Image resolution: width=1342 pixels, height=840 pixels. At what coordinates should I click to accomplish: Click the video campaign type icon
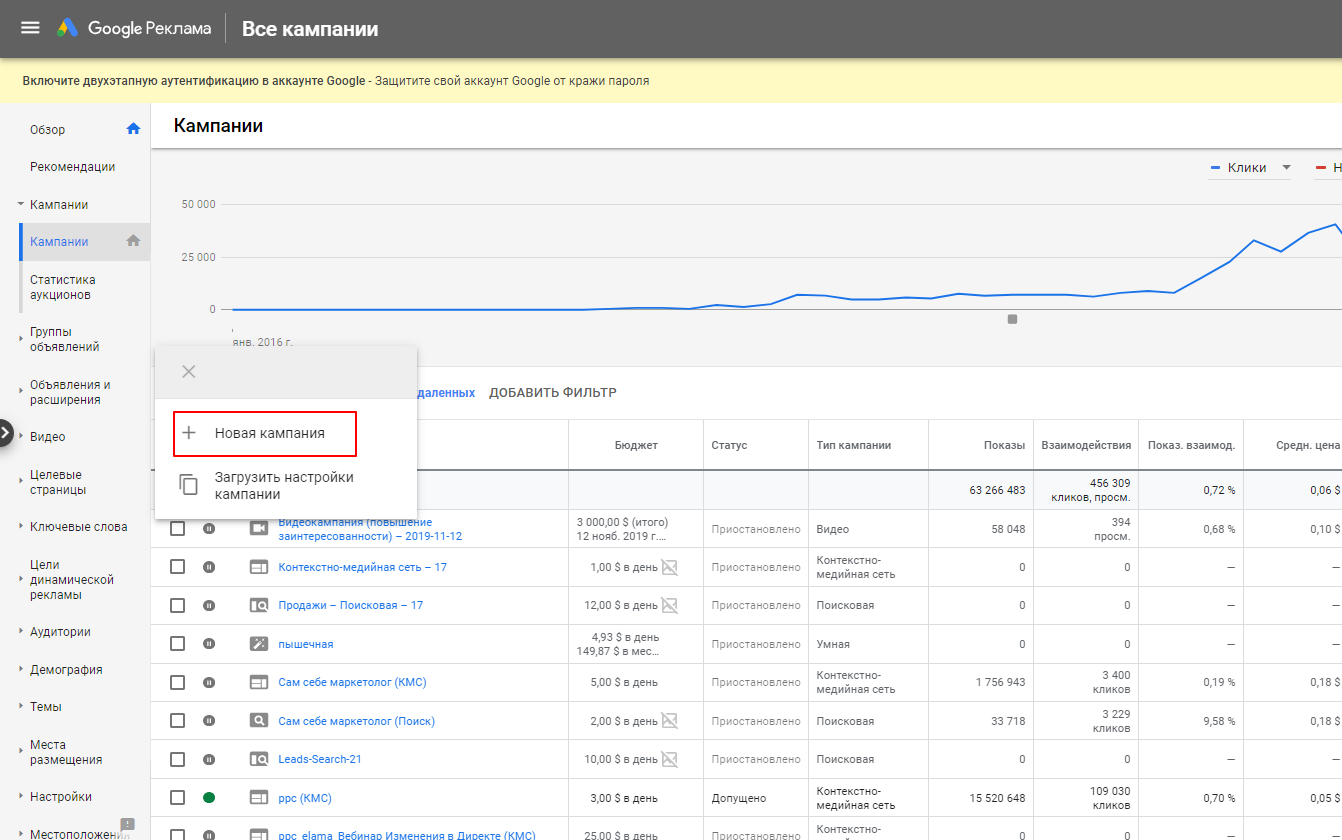click(x=259, y=529)
